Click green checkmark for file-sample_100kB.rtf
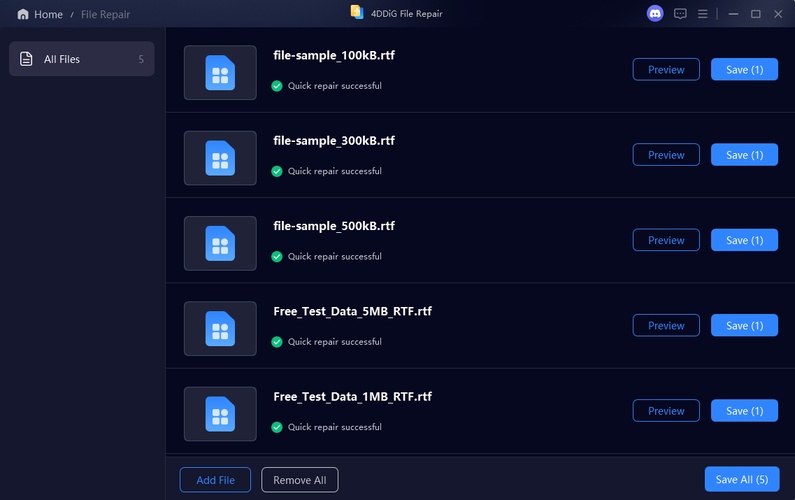The height and width of the screenshot is (500, 795). pos(277,86)
